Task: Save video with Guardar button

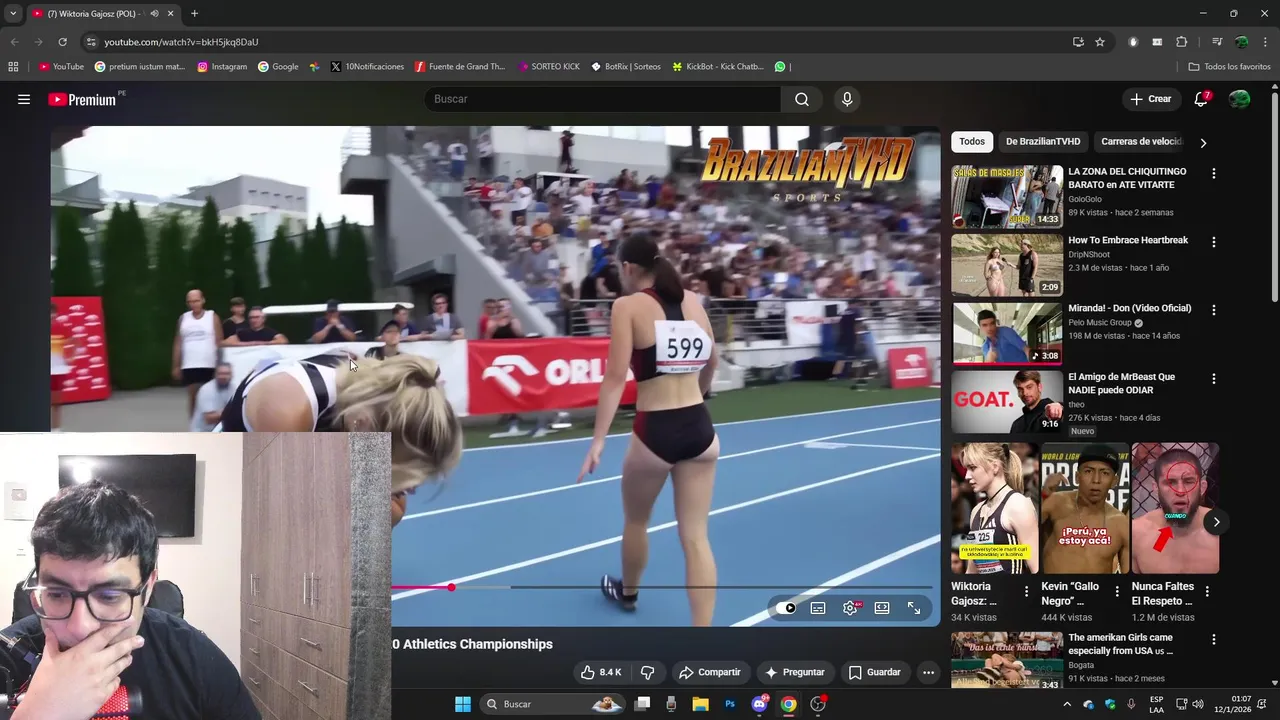Action: click(875, 672)
